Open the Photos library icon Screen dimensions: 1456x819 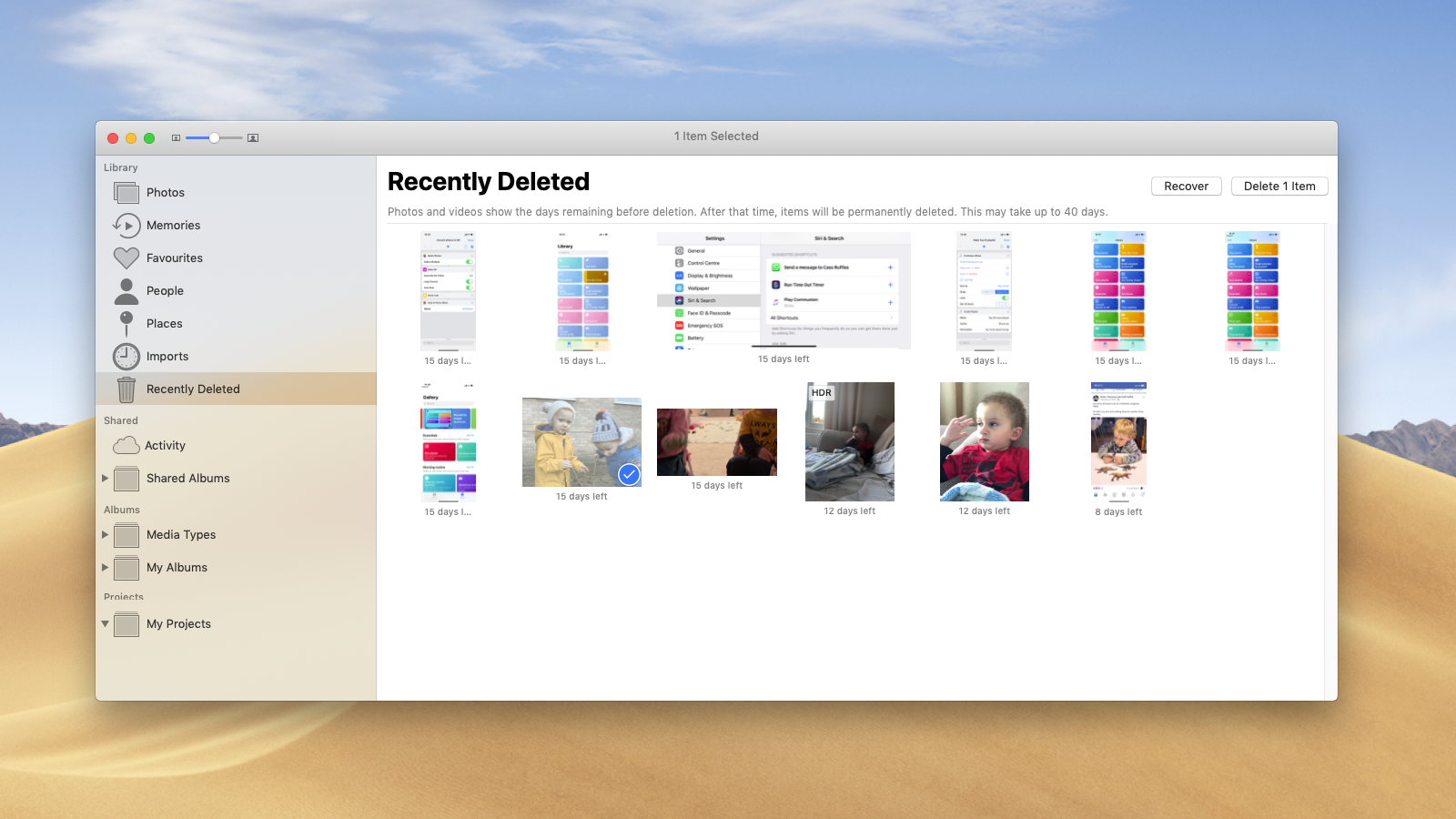click(126, 192)
